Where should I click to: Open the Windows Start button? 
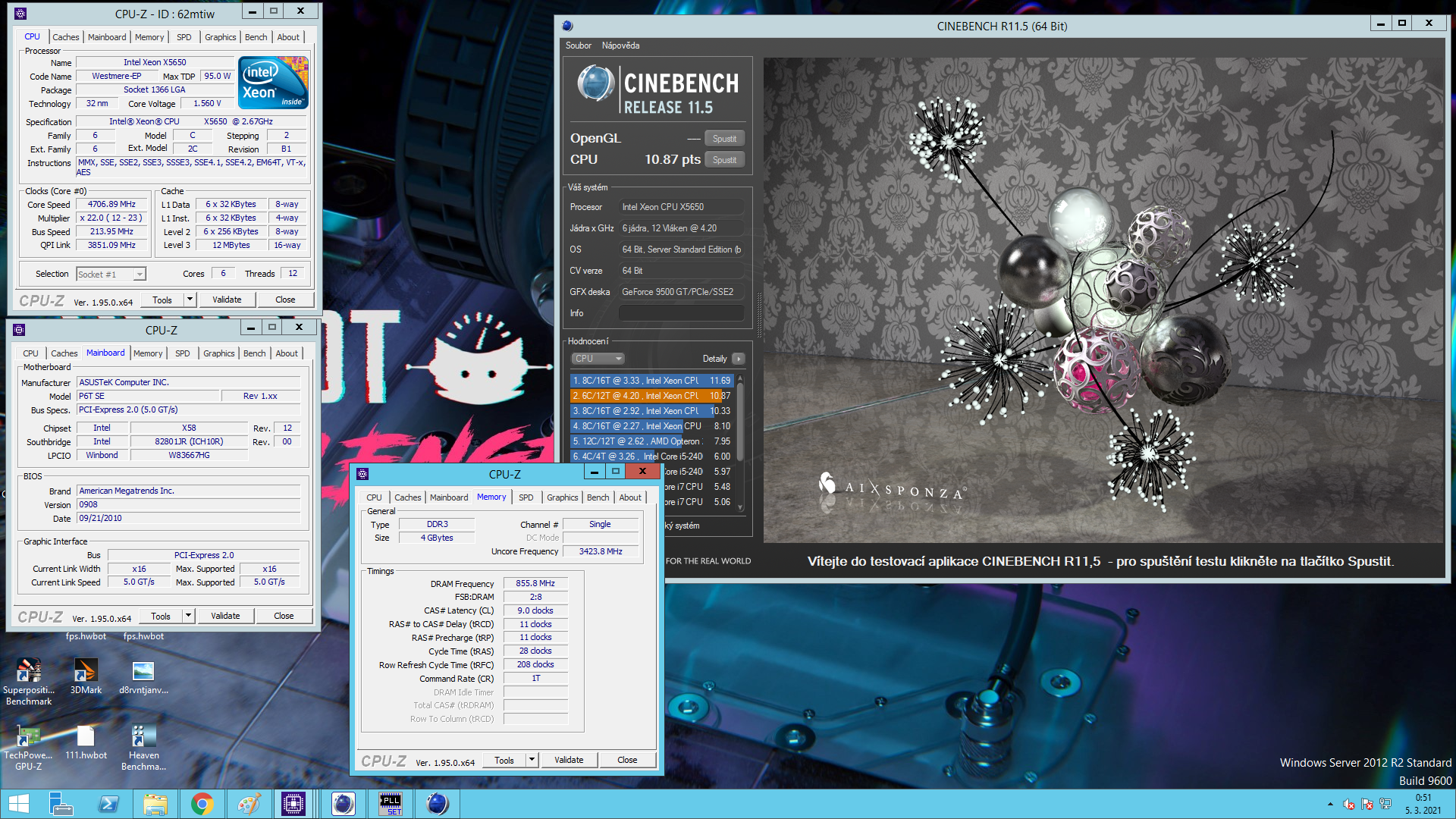click(19, 804)
